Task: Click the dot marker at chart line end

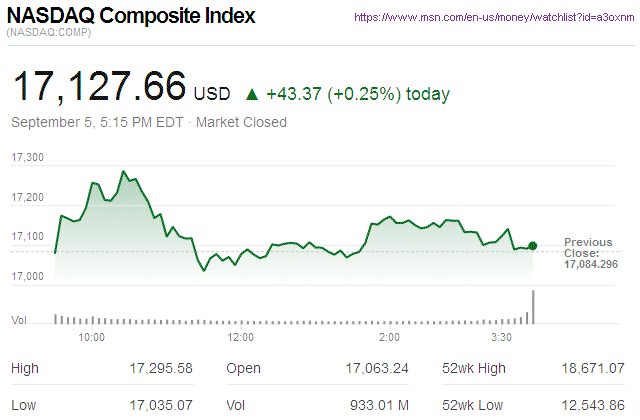Action: tap(533, 245)
